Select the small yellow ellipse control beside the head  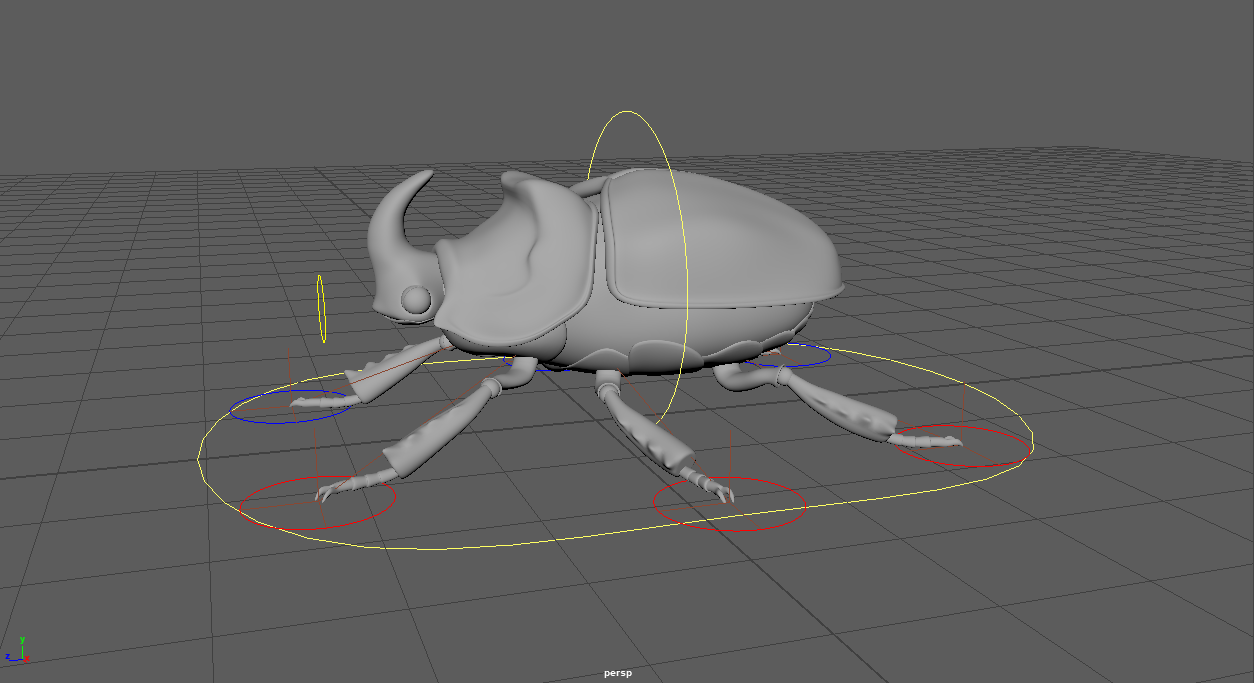(321, 309)
